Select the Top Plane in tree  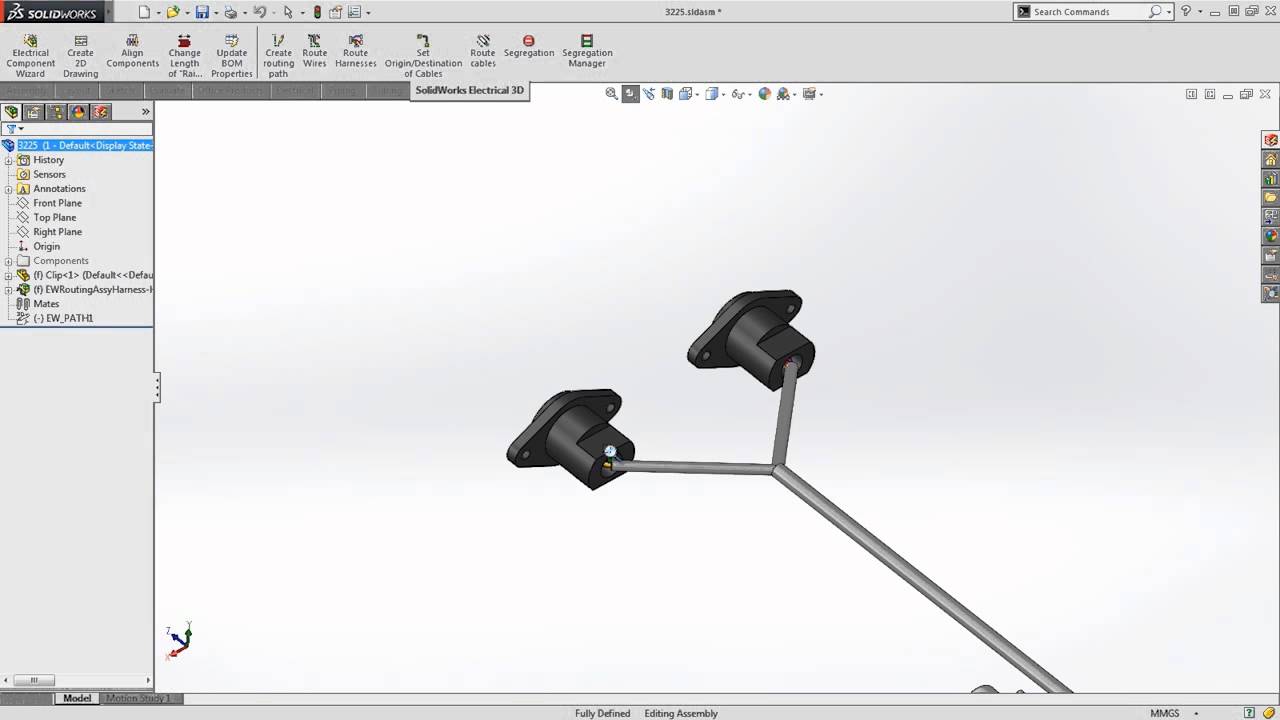tap(55, 217)
